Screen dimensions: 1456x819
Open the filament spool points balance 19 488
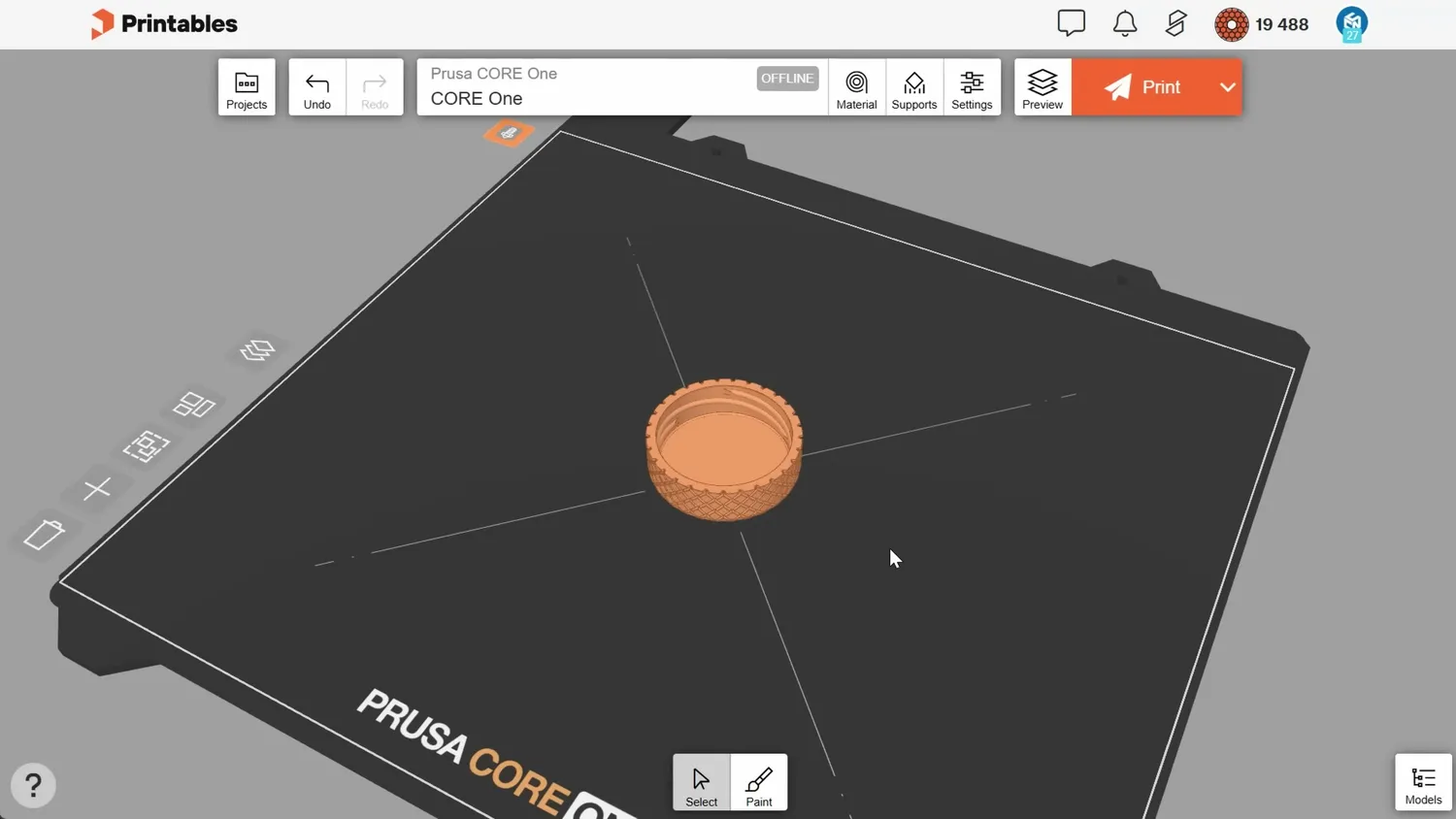click(x=1262, y=24)
